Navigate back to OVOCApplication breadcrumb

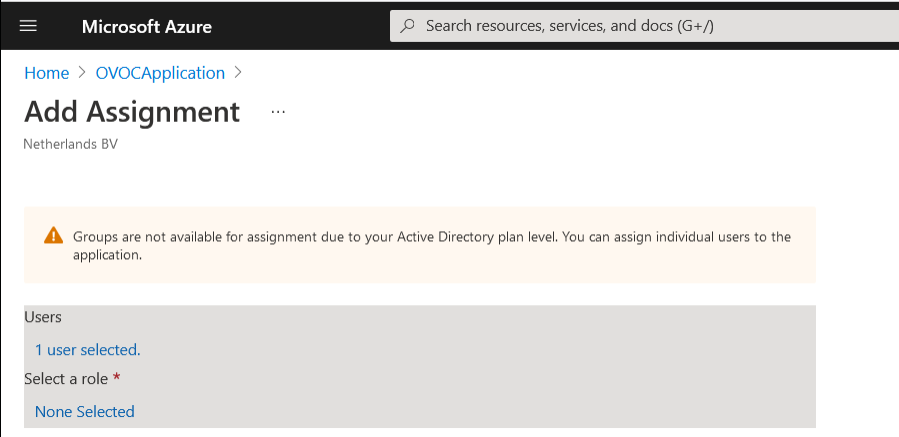160,73
